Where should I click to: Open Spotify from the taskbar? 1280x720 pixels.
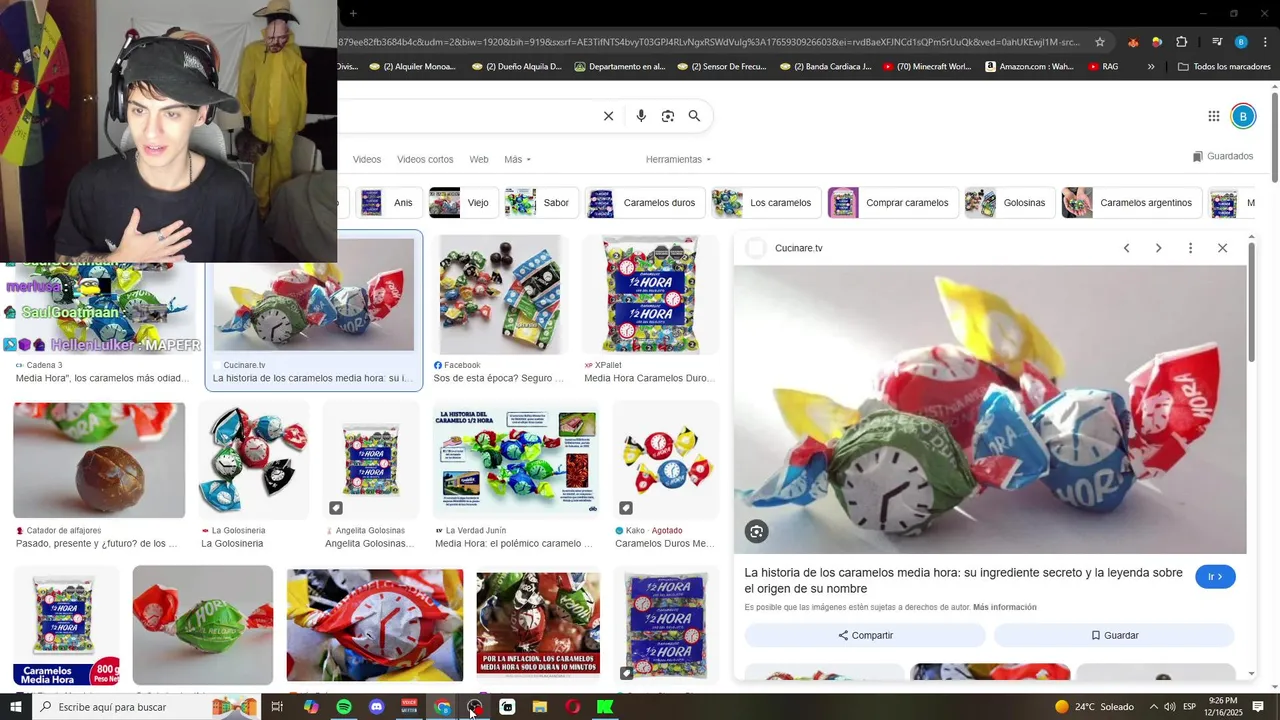pos(344,707)
